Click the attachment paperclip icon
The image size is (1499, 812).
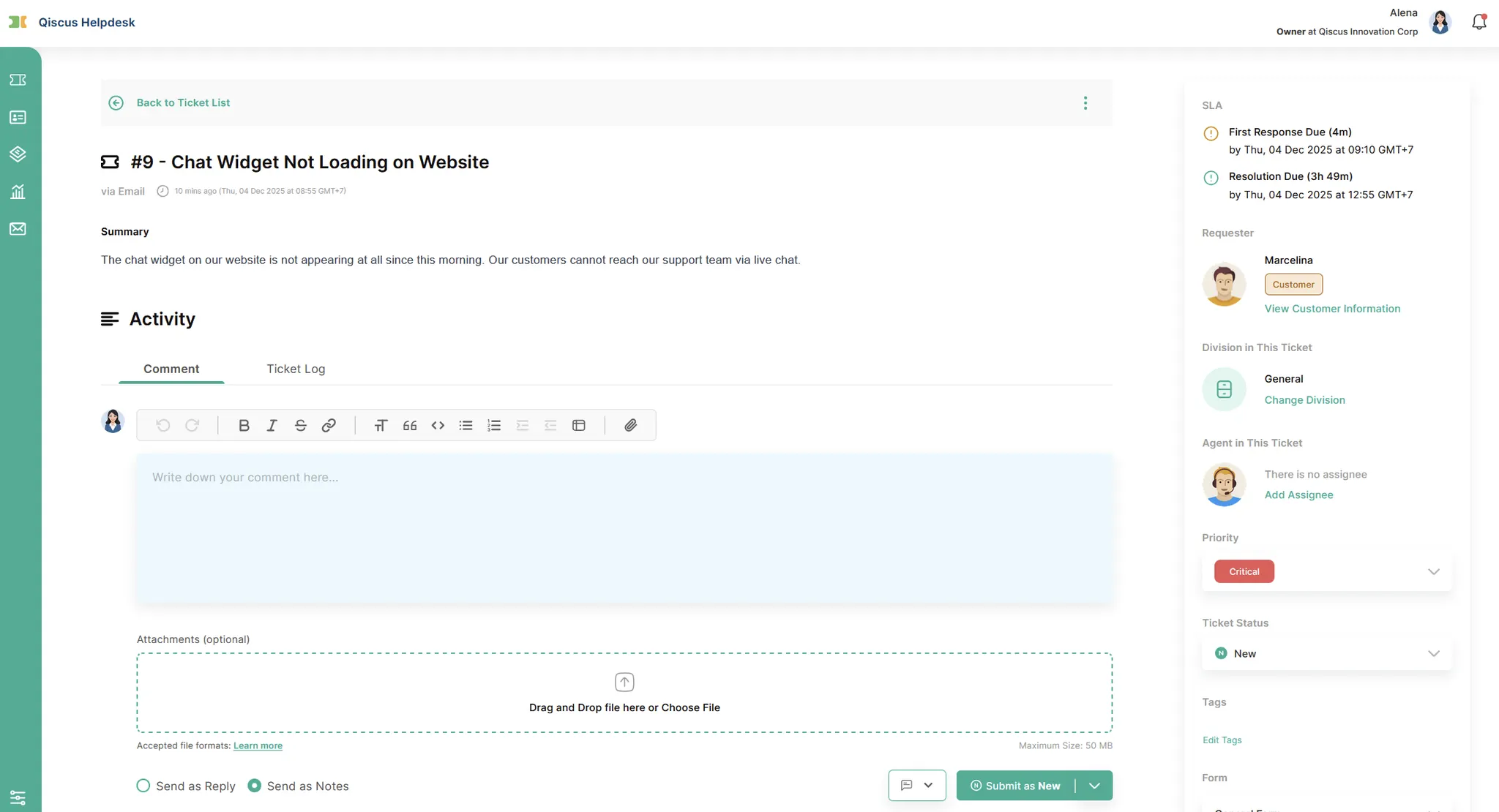tap(630, 425)
